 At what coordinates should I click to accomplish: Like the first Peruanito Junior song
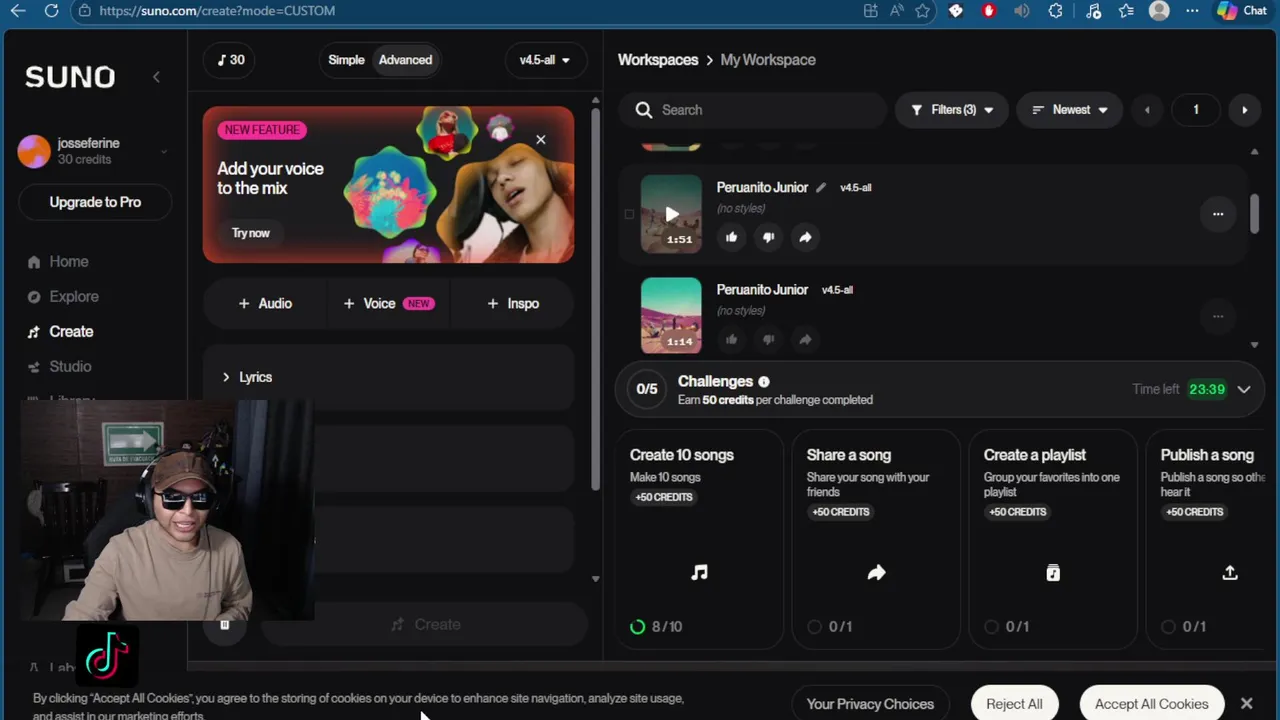[x=731, y=237]
